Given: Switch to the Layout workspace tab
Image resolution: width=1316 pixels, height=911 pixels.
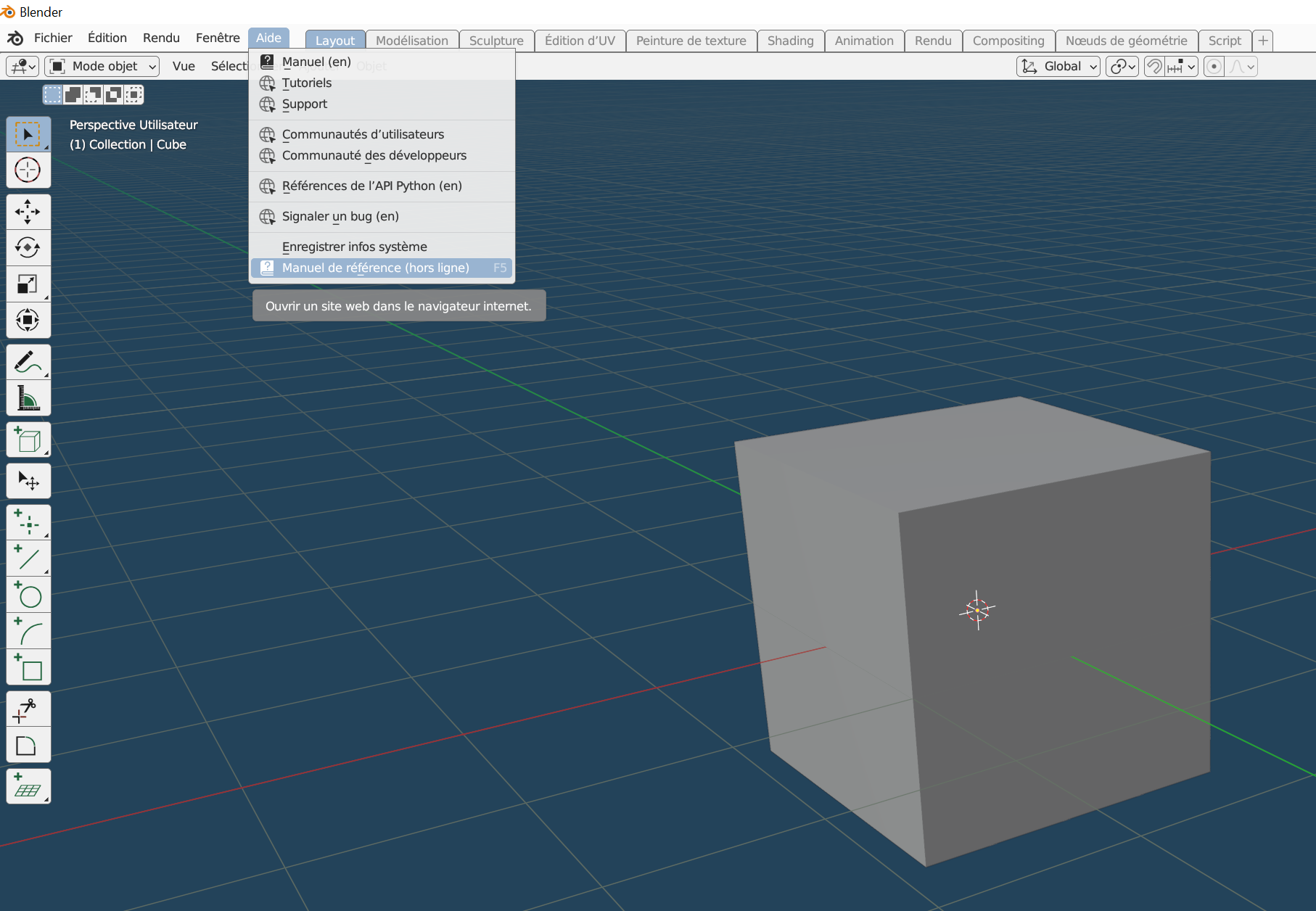Looking at the screenshot, I should click(335, 41).
